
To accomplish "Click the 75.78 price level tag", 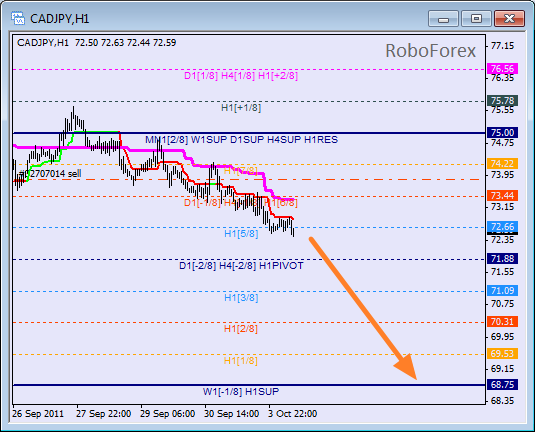I will tap(502, 101).
